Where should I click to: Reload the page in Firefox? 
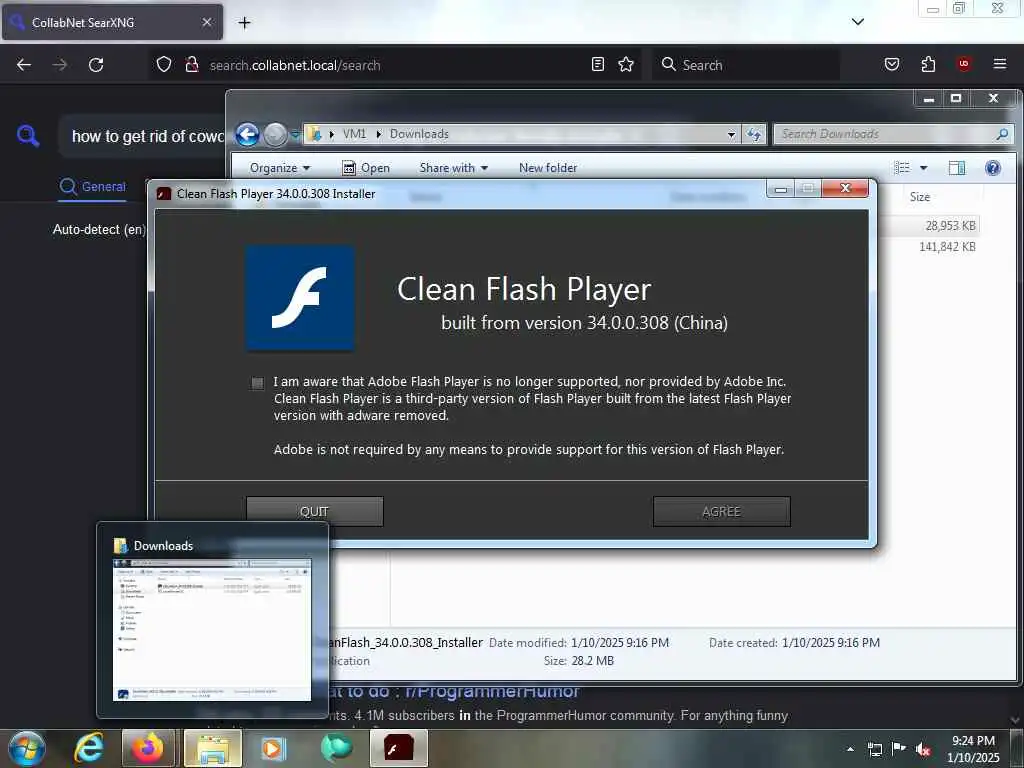point(96,65)
